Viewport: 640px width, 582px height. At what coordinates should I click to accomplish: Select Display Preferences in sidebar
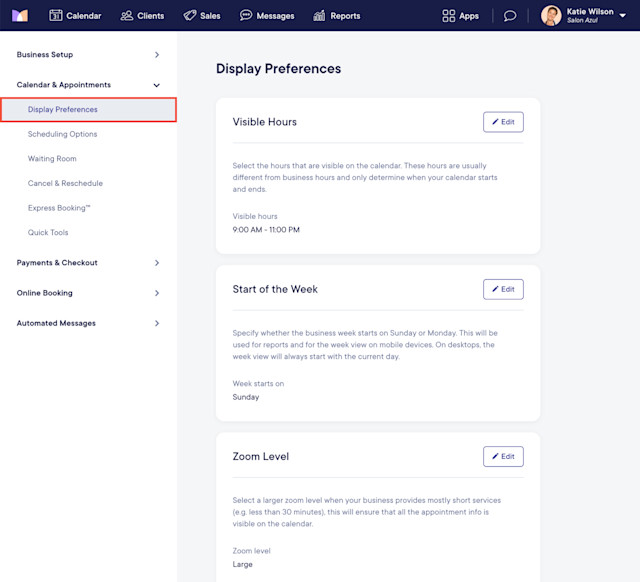pos(89,109)
